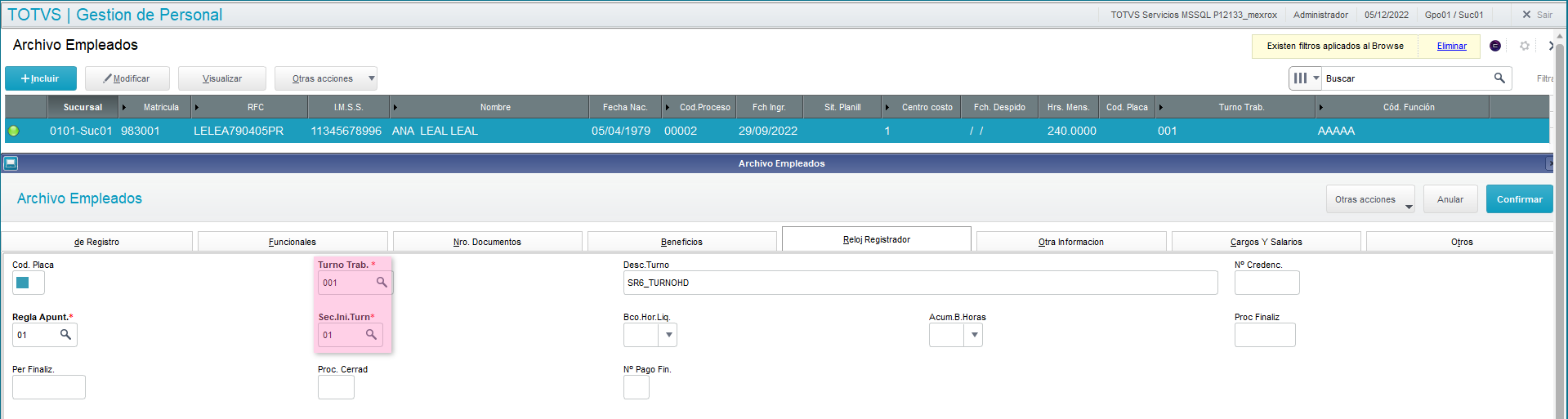This screenshot has height=419, width=1568.
Task: Click the Confirmar button
Action: click(1519, 199)
